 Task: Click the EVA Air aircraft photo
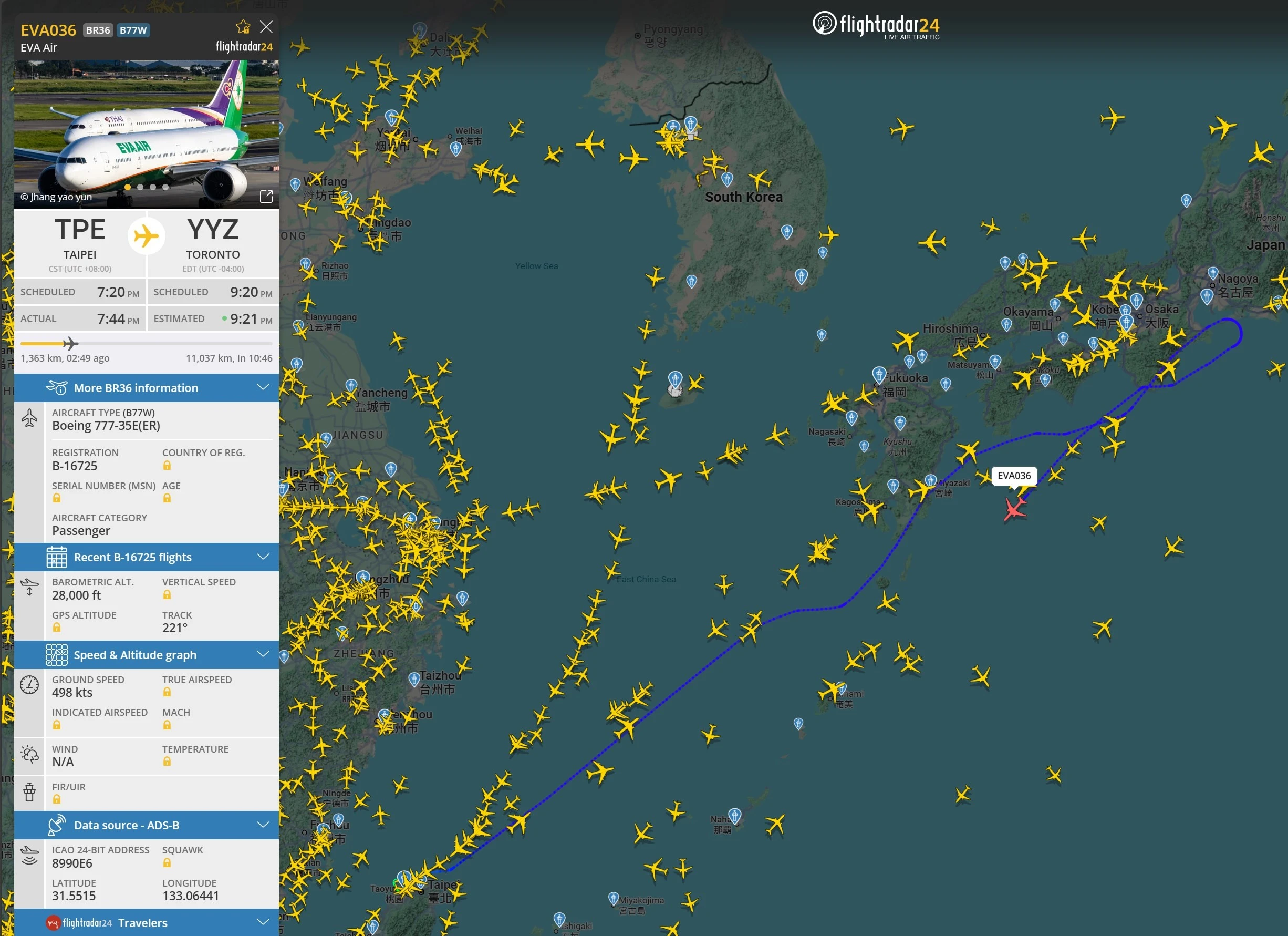coord(147,134)
